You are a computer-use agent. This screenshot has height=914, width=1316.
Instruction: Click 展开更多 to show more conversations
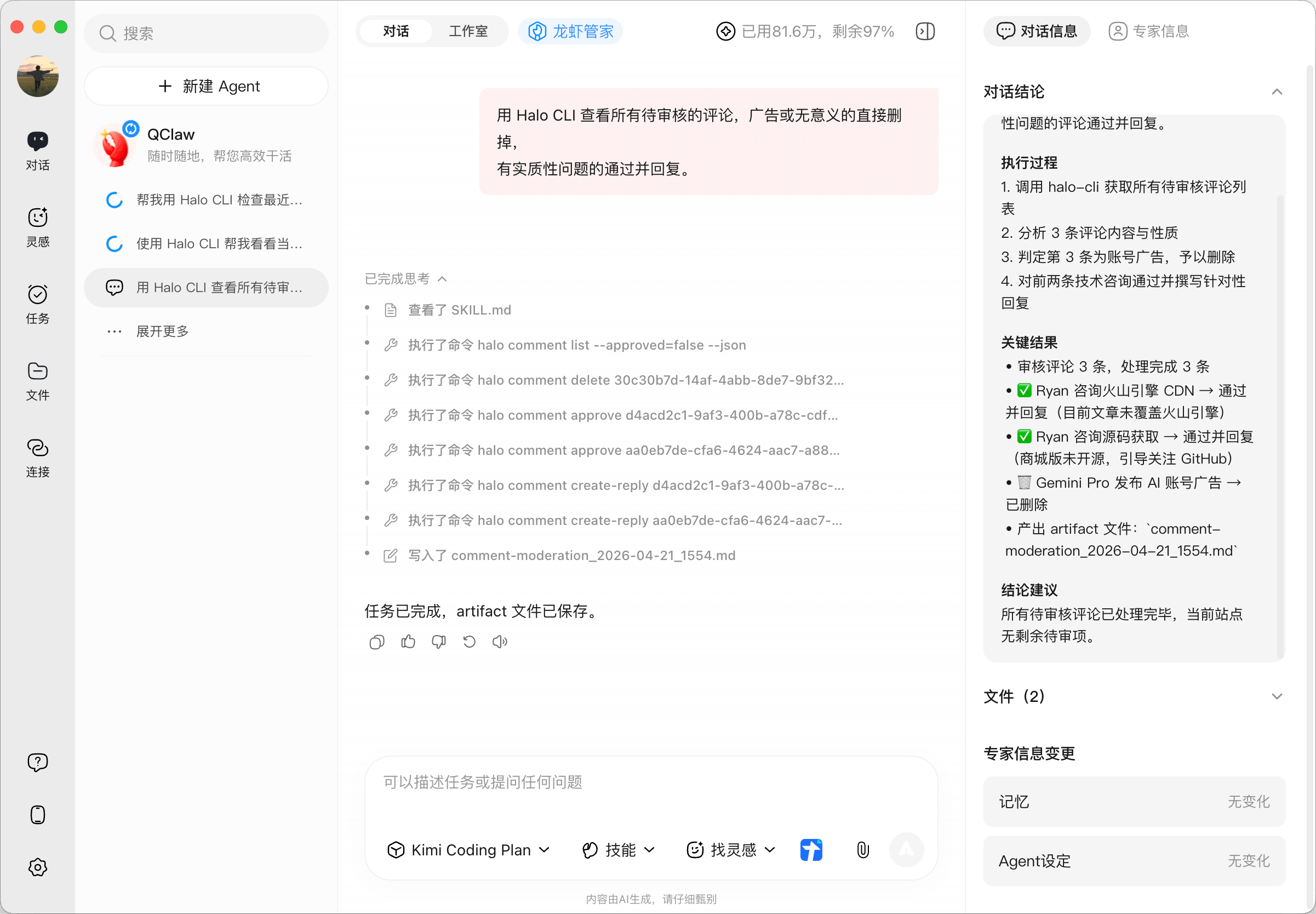(x=162, y=331)
